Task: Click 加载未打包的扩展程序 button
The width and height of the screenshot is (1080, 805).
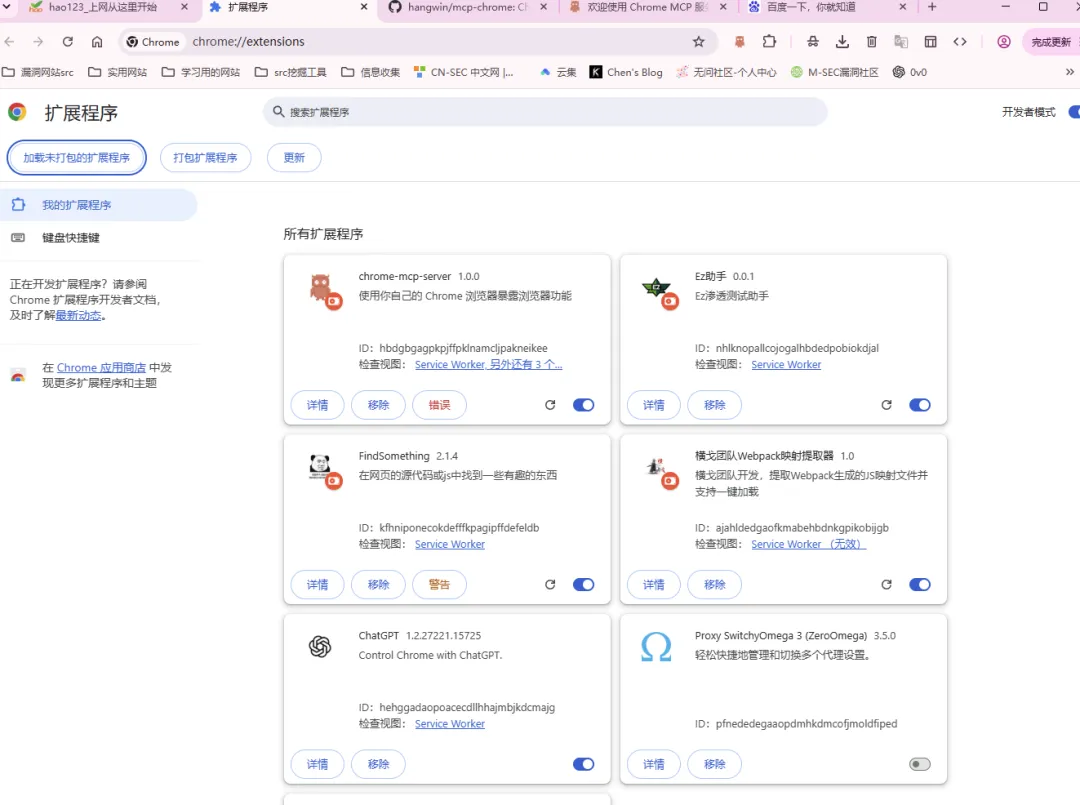Action: point(76,158)
